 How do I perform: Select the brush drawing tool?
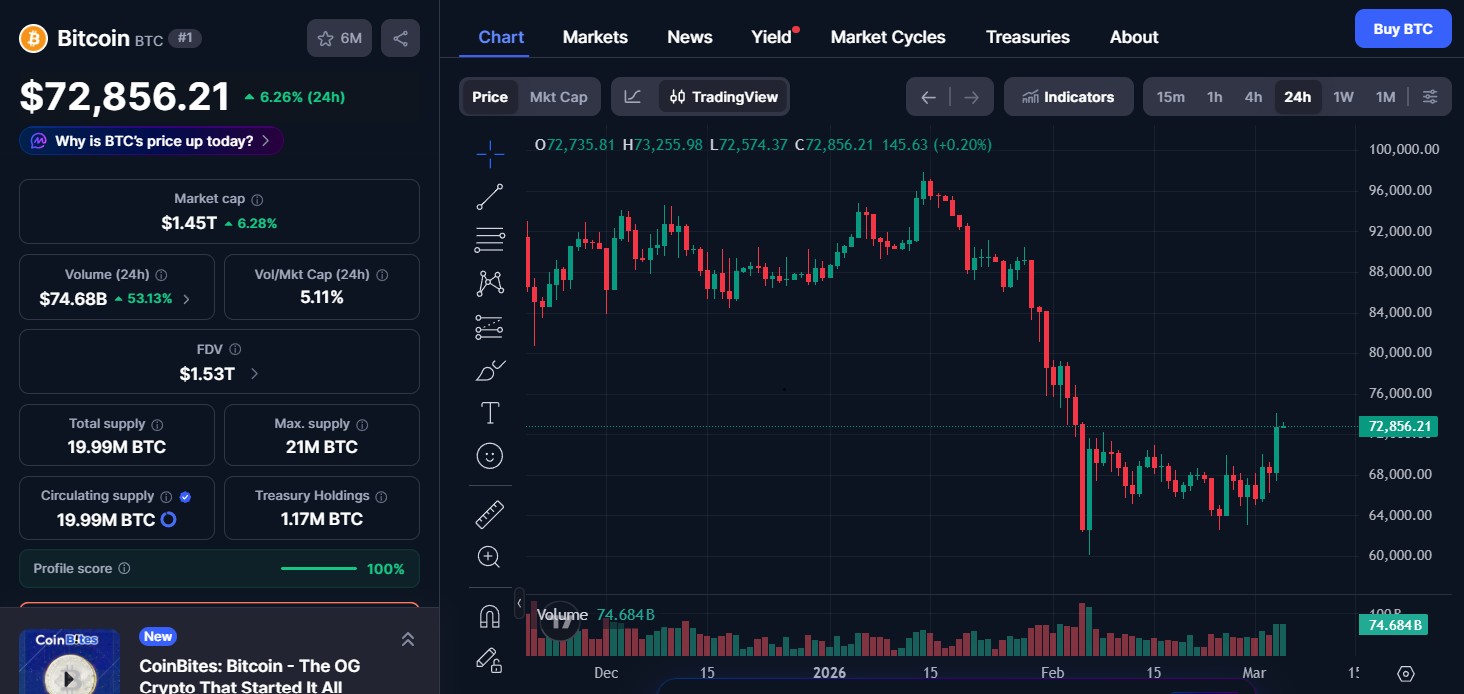tap(489, 370)
